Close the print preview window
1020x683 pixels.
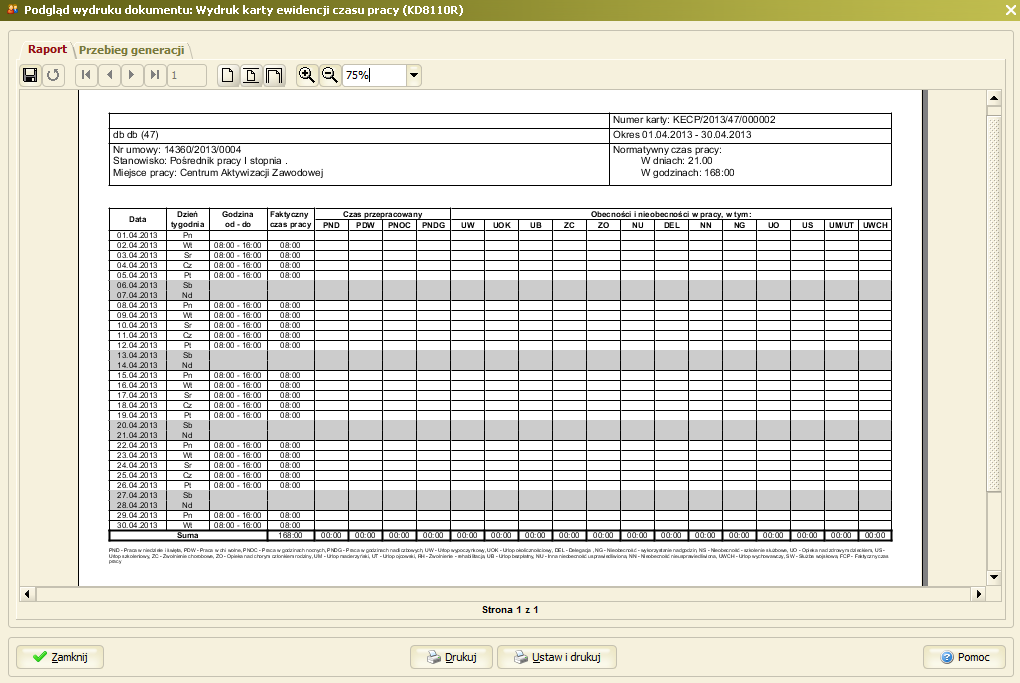[1012, 10]
